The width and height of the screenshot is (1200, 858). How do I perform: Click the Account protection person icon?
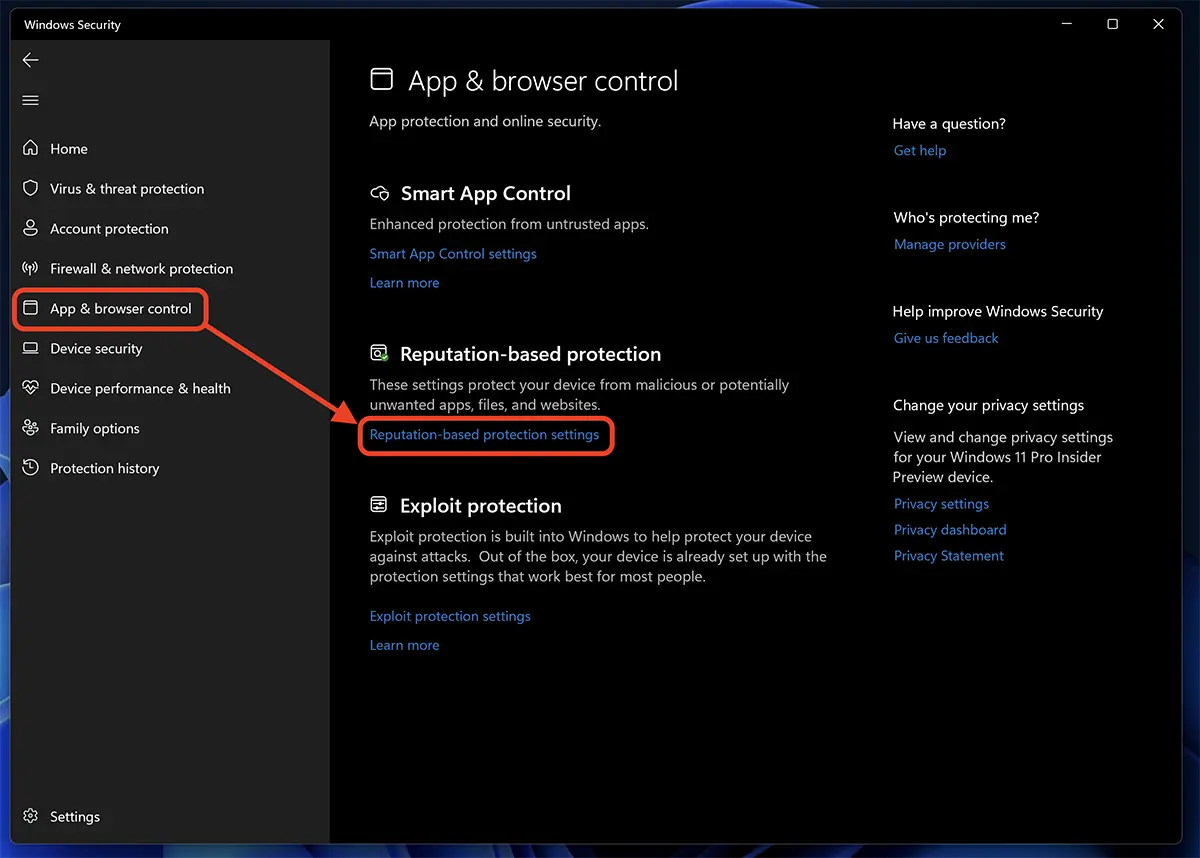click(31, 228)
